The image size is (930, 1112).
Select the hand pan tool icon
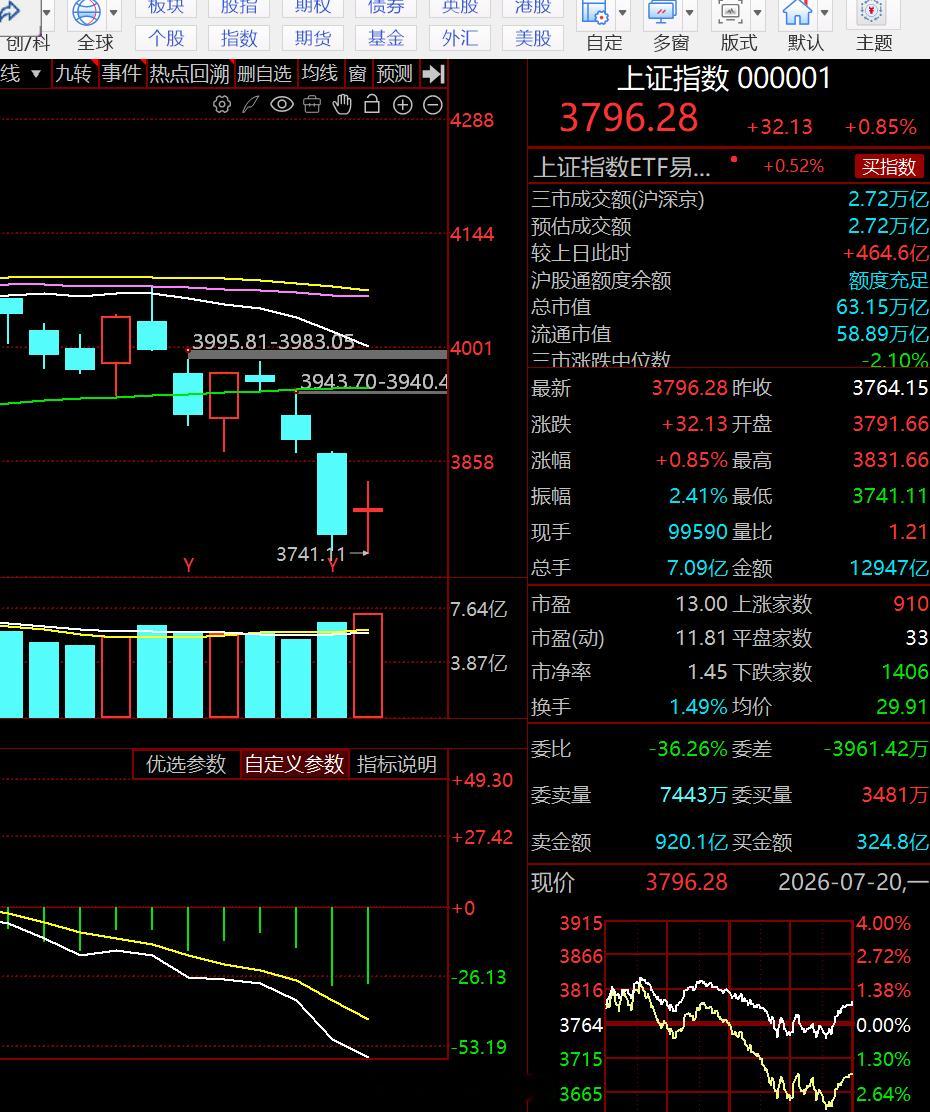click(342, 104)
